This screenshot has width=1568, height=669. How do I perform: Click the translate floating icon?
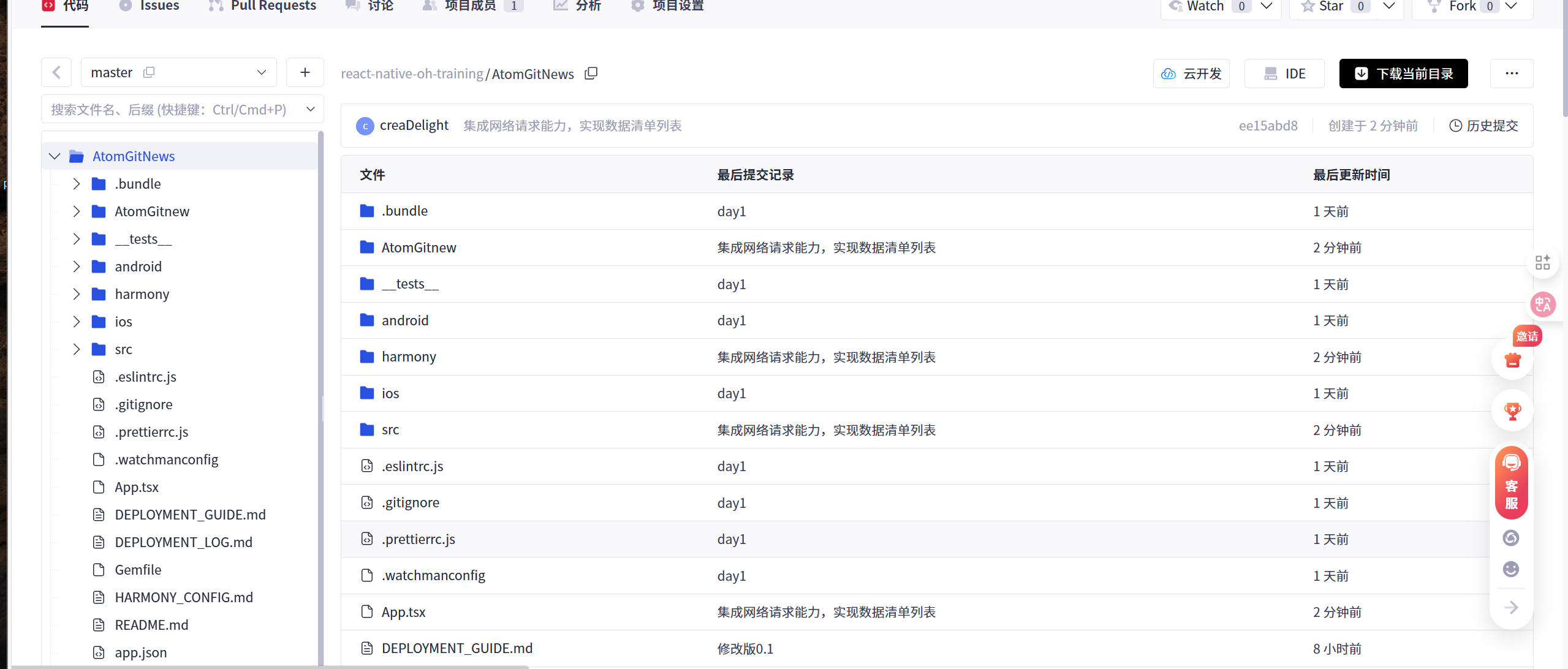coord(1542,304)
